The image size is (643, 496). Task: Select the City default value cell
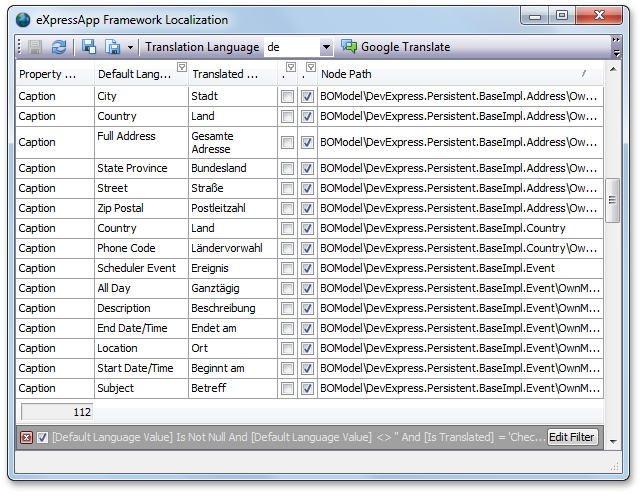point(141,96)
